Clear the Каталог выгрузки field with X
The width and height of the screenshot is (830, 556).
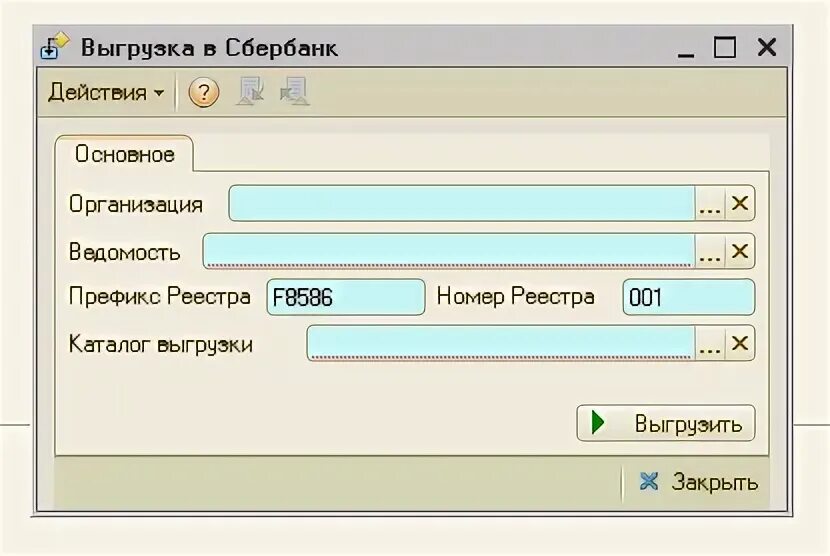point(739,343)
